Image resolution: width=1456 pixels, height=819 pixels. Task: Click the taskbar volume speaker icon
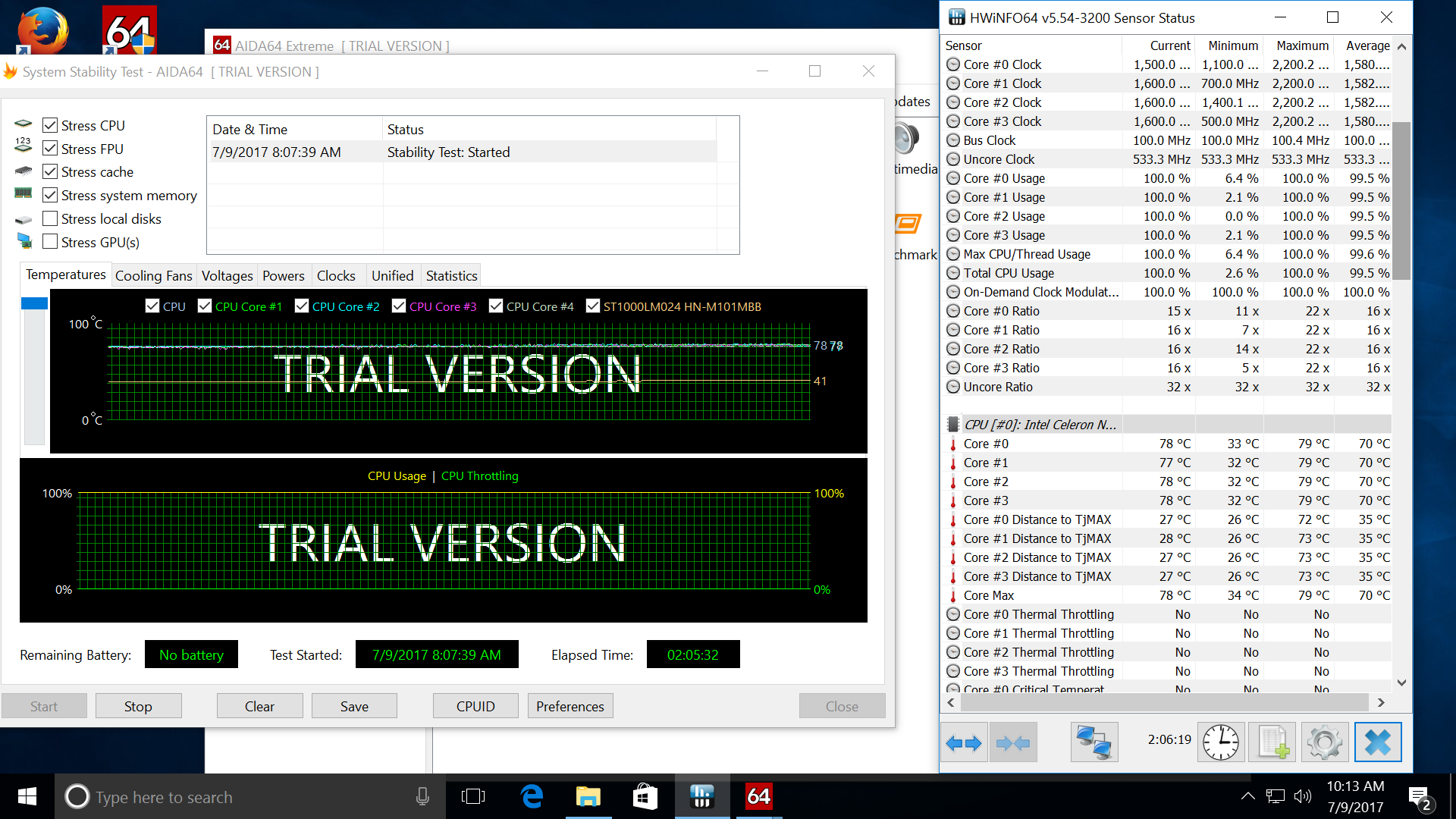coord(1302,796)
